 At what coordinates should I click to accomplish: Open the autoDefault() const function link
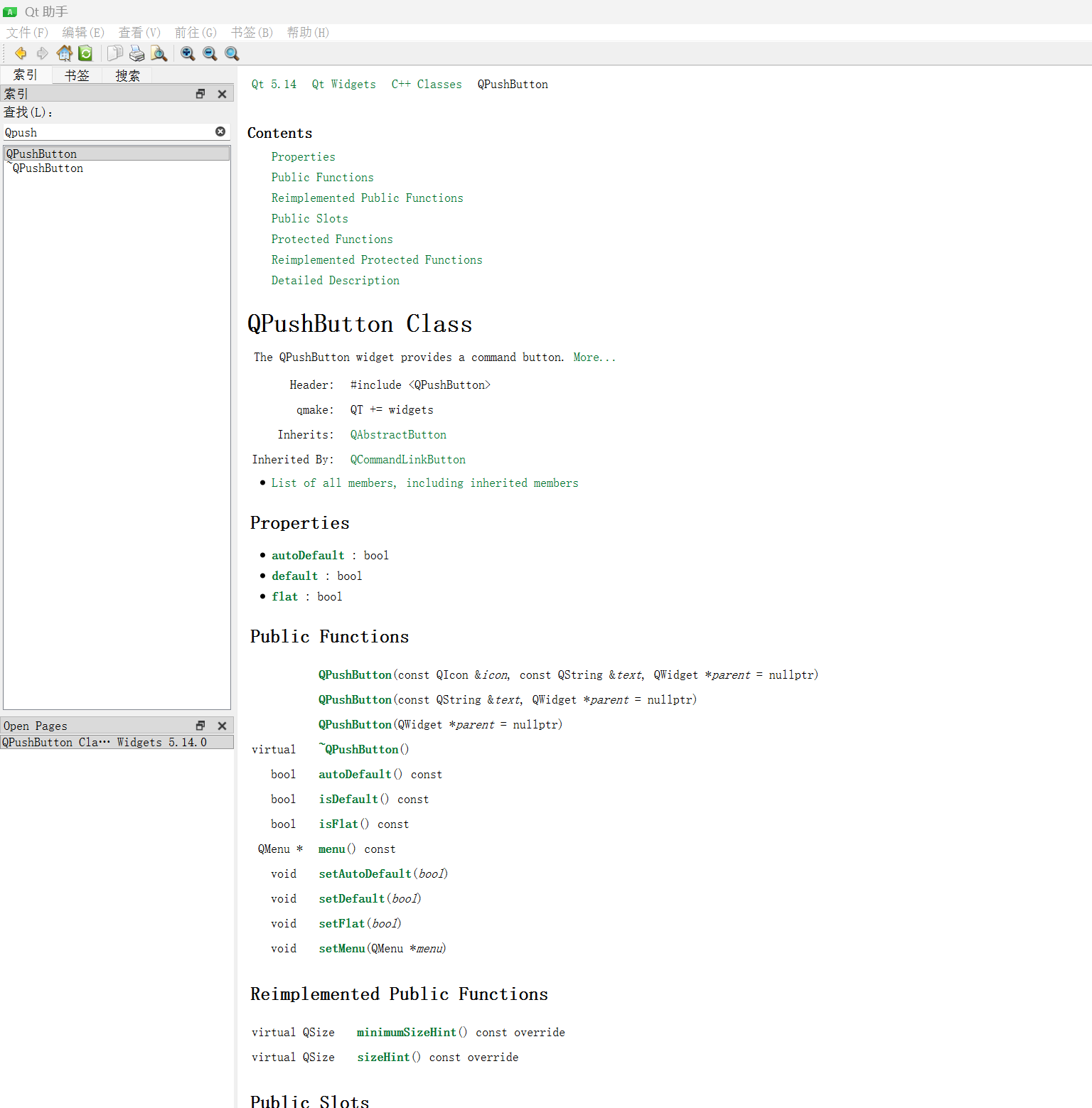pyautogui.click(x=355, y=775)
